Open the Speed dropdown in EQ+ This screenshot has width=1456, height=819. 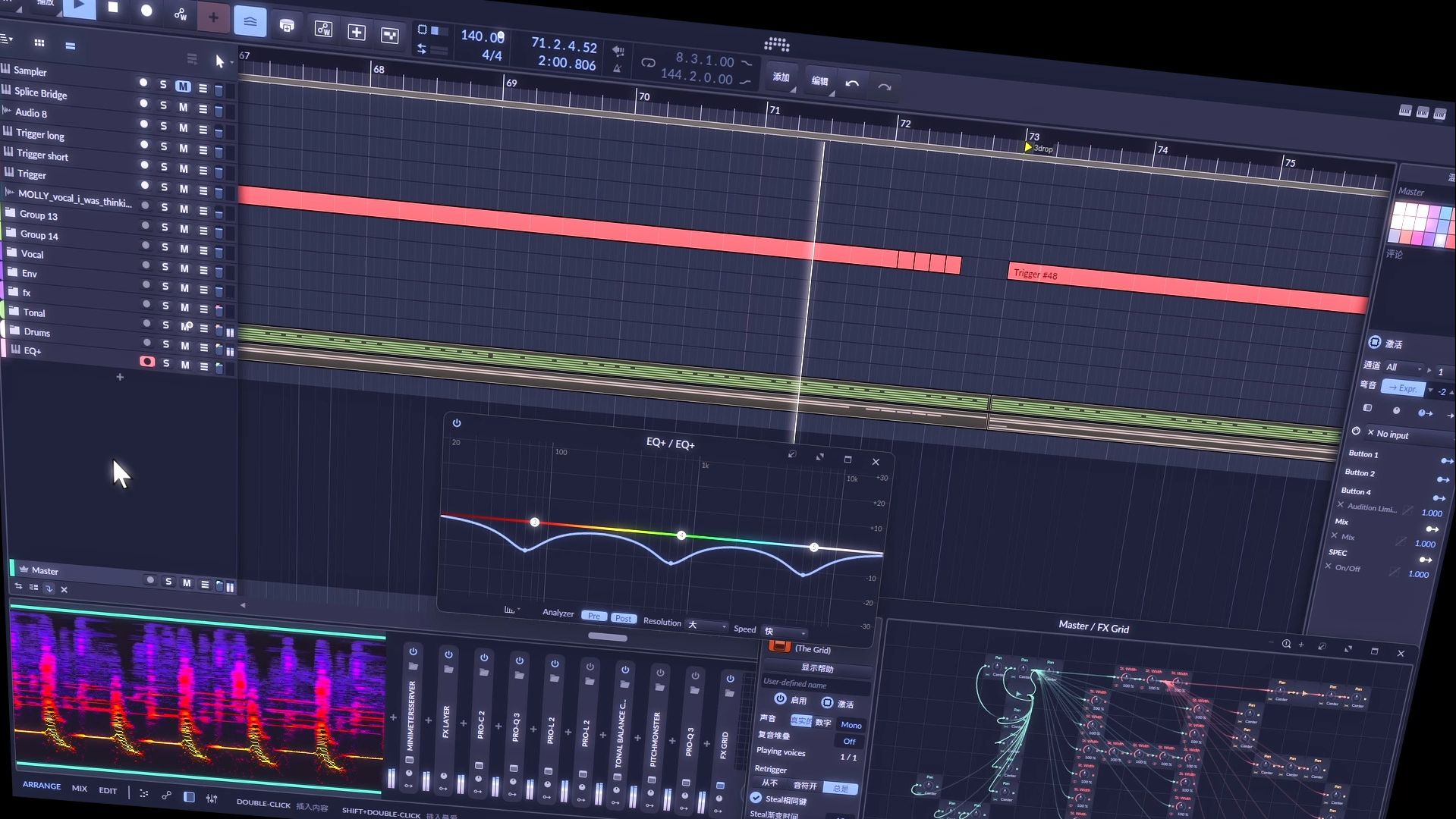(785, 632)
